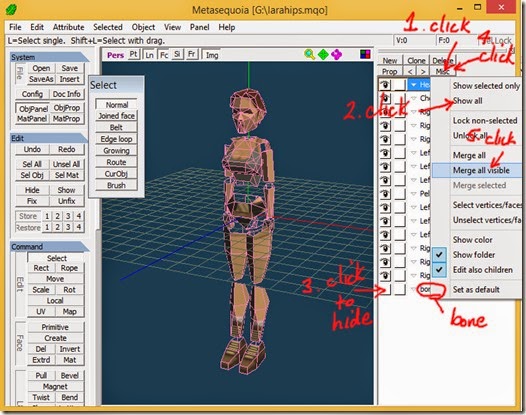This screenshot has height=415, width=526.
Task: Collapse the 'bo' bone object triangle
Action: click(414, 289)
